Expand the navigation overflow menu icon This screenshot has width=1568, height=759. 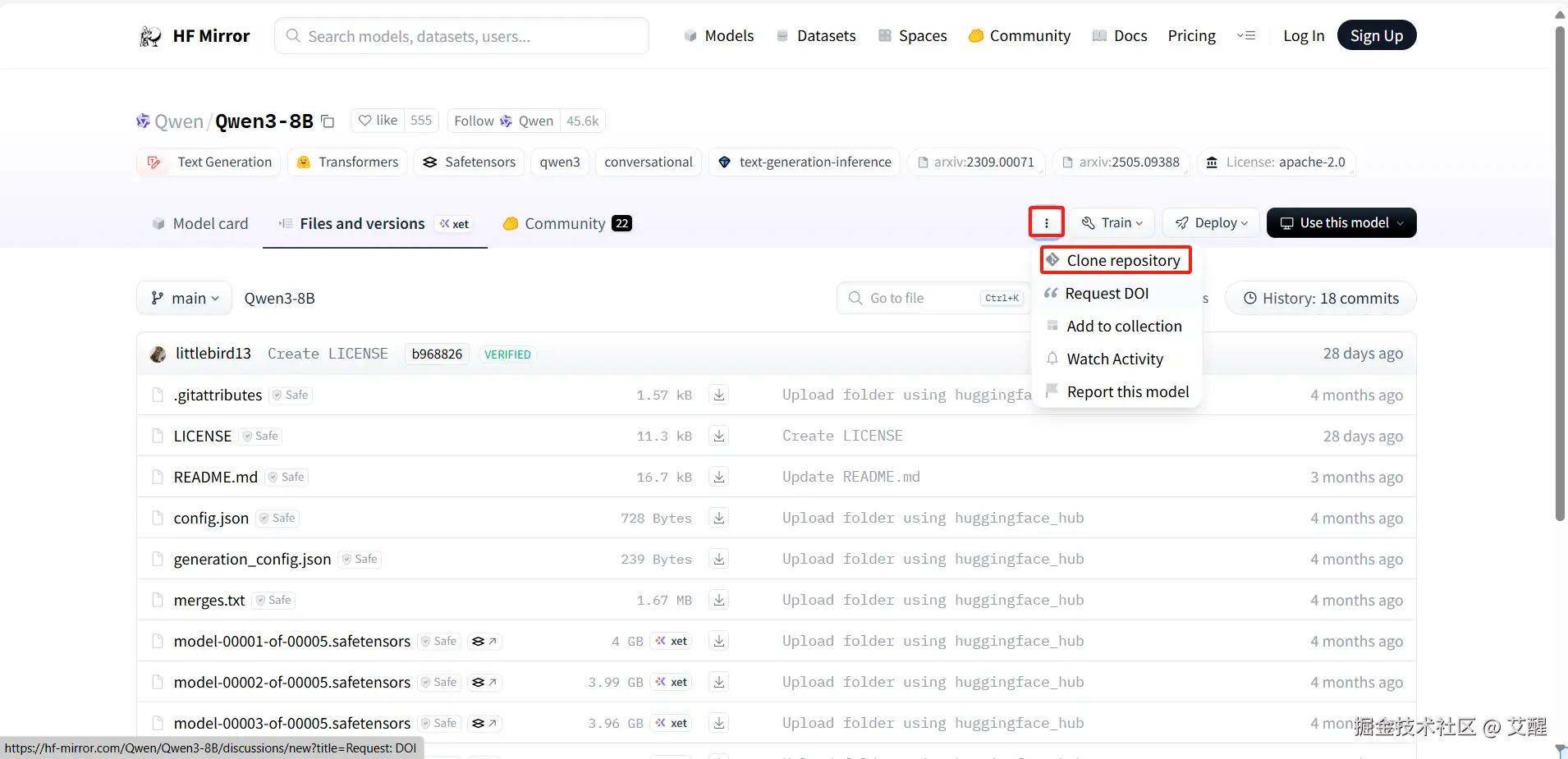pos(1246,35)
